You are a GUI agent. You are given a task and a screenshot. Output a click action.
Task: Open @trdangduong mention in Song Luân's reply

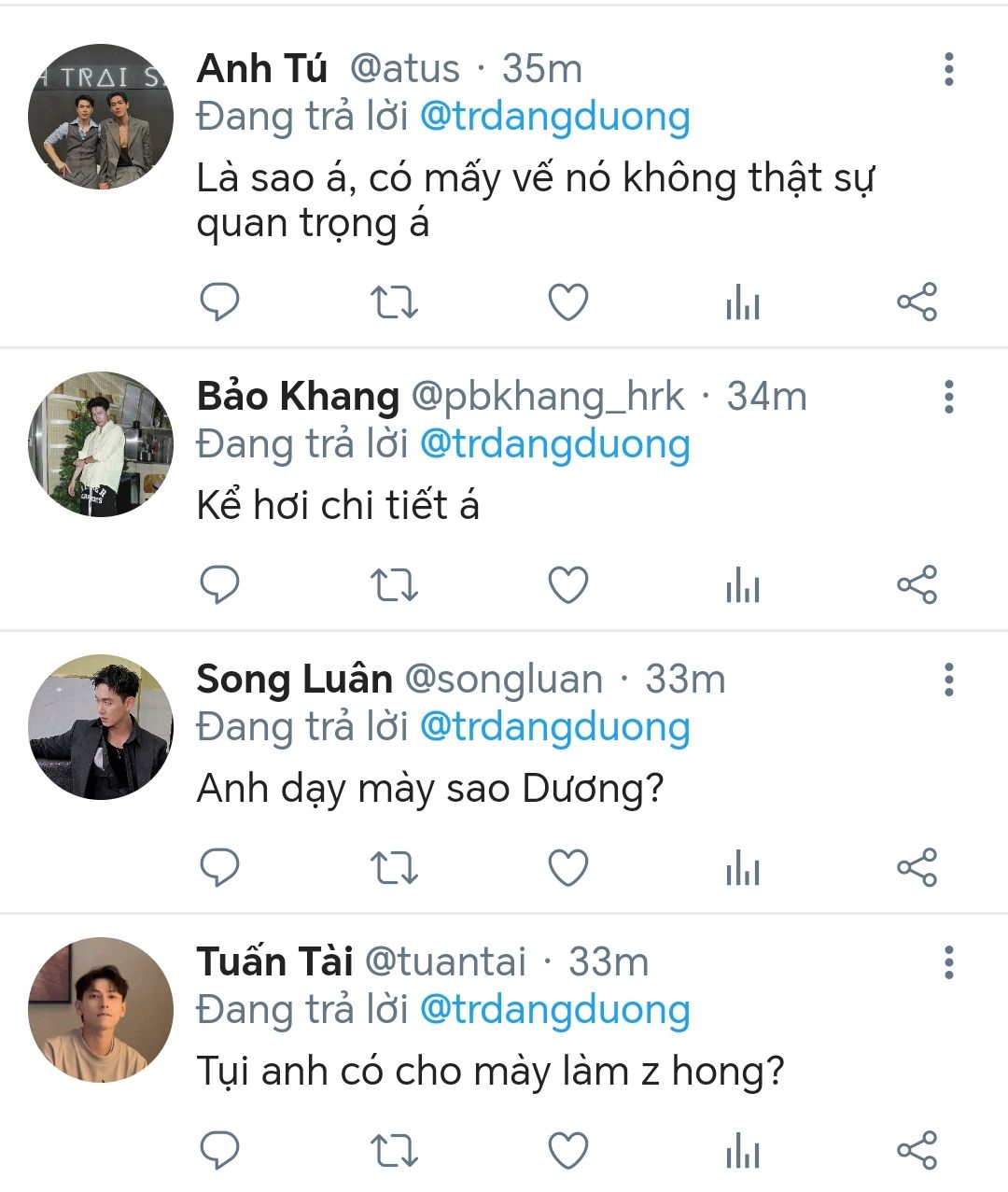click(555, 727)
